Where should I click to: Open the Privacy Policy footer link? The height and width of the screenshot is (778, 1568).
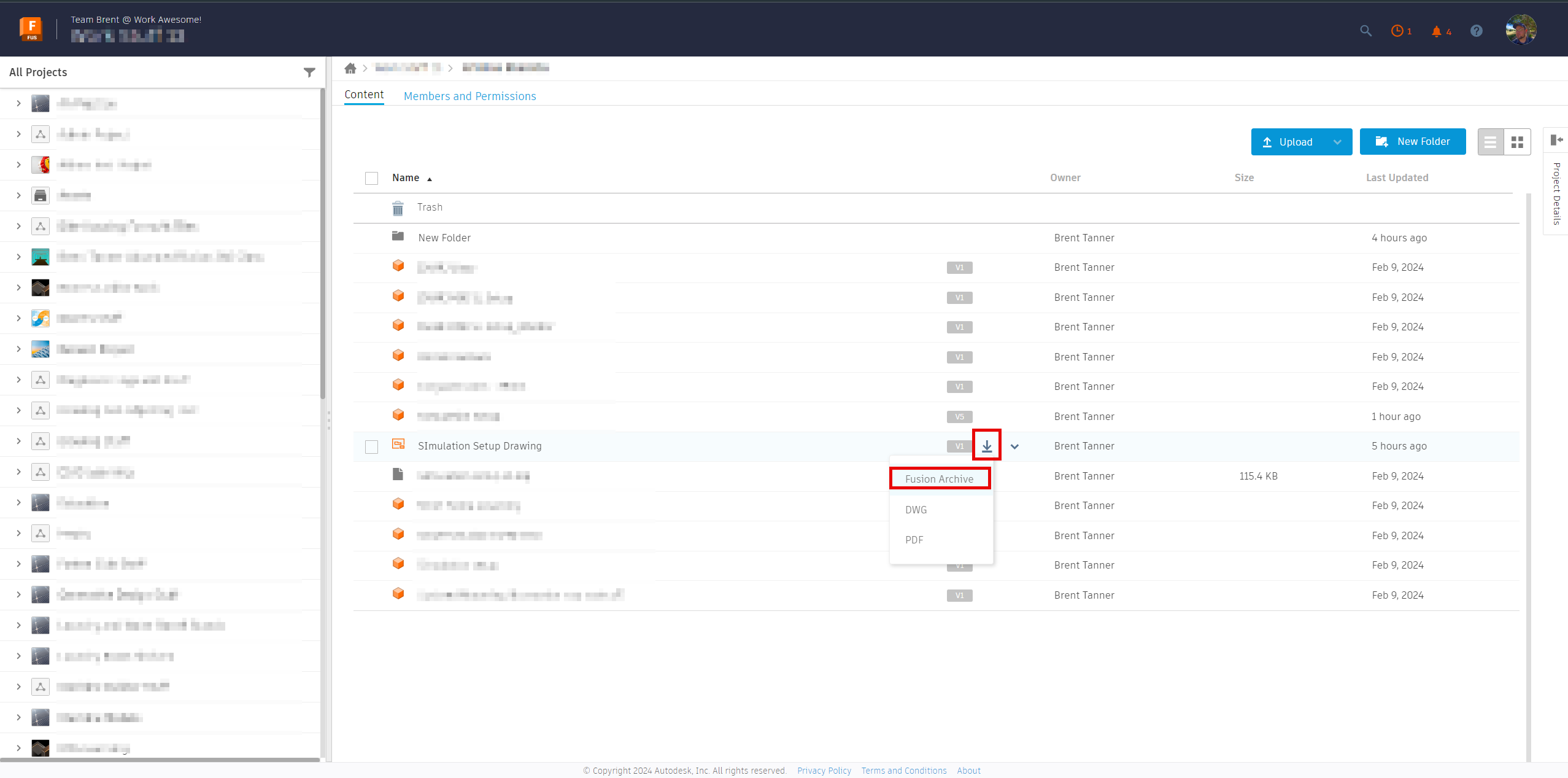pyautogui.click(x=824, y=771)
